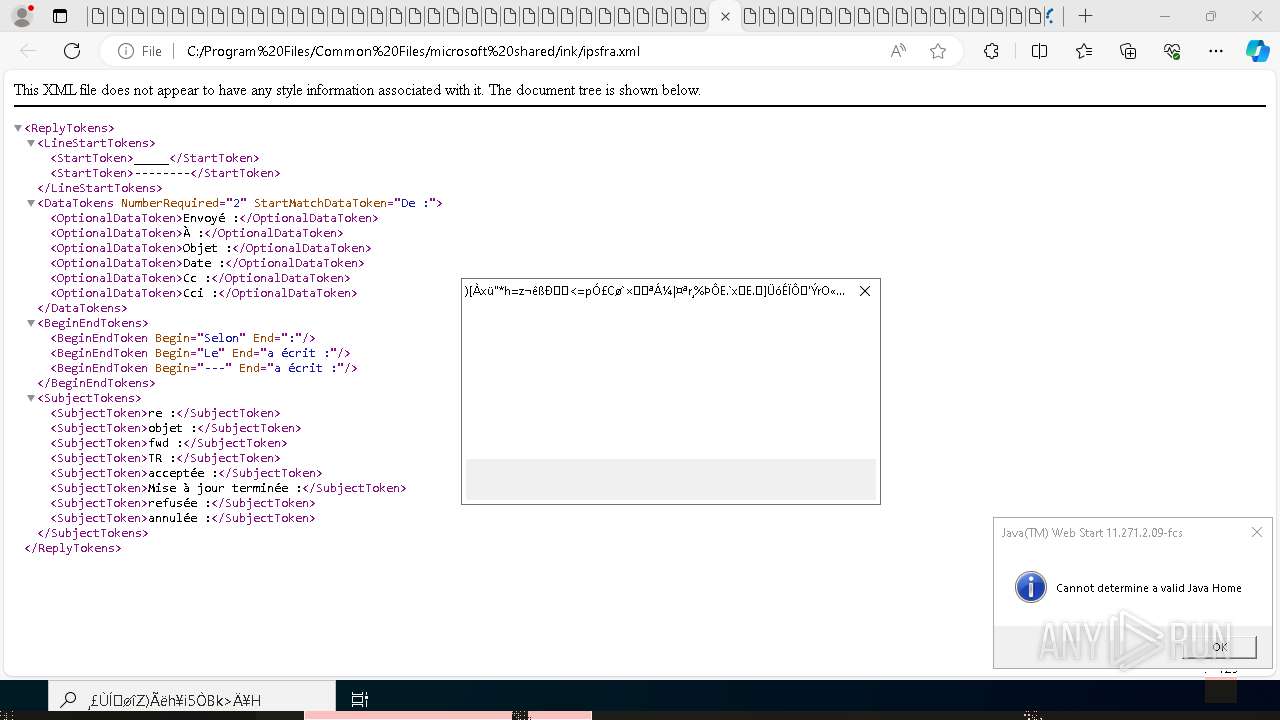Open Settings and more ellipsis menu
Screen dimensions: 1280x720
coord(1216,51)
